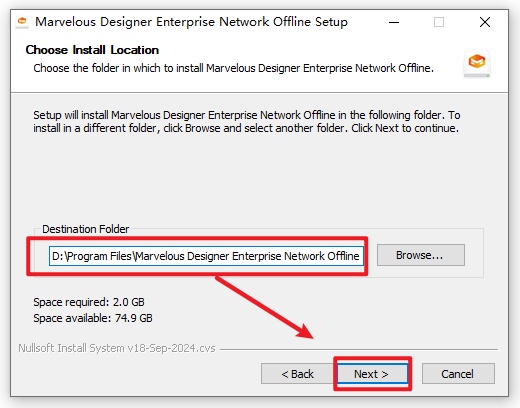Abort the installation with the Cancel button

(x=458, y=374)
